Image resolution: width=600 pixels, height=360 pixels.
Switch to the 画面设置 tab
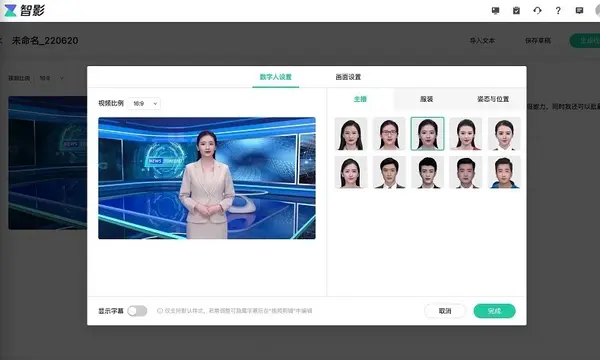[348, 77]
